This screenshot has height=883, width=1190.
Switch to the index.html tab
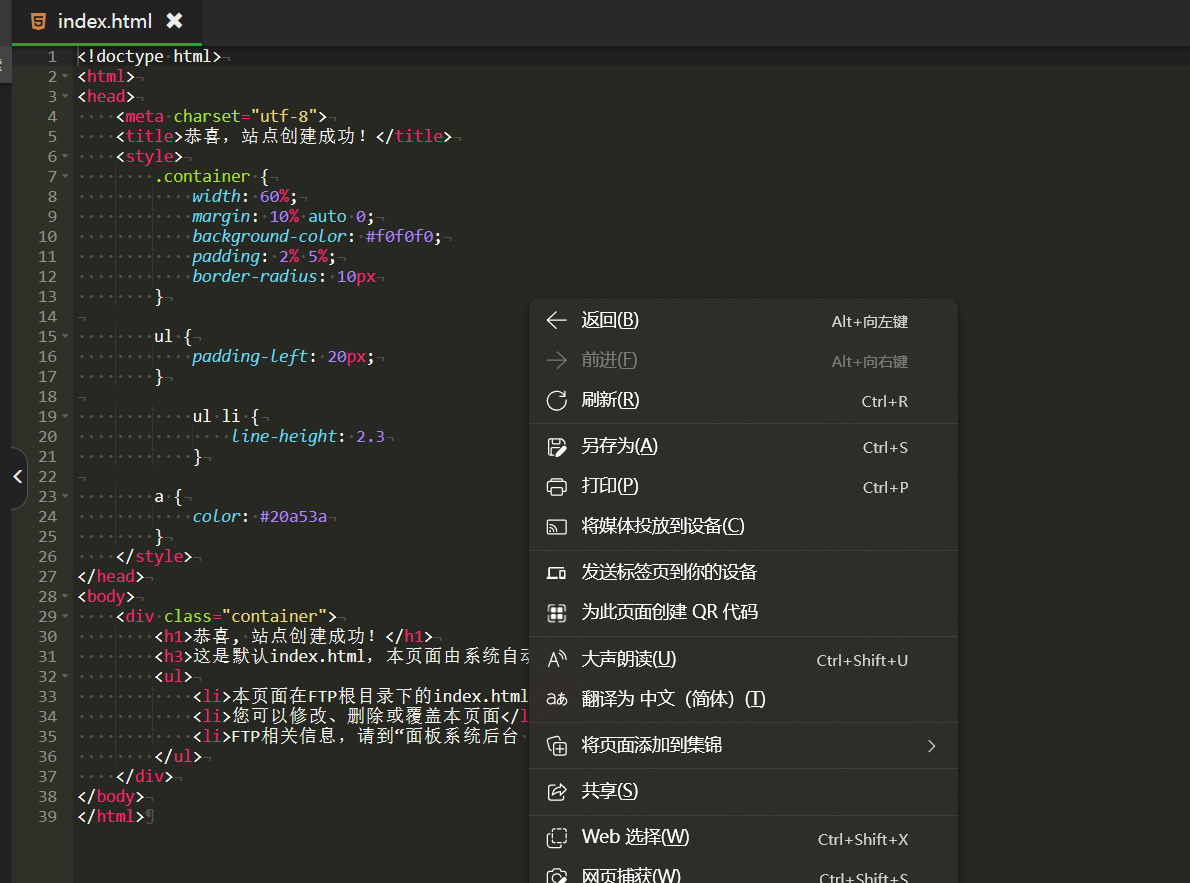105,21
